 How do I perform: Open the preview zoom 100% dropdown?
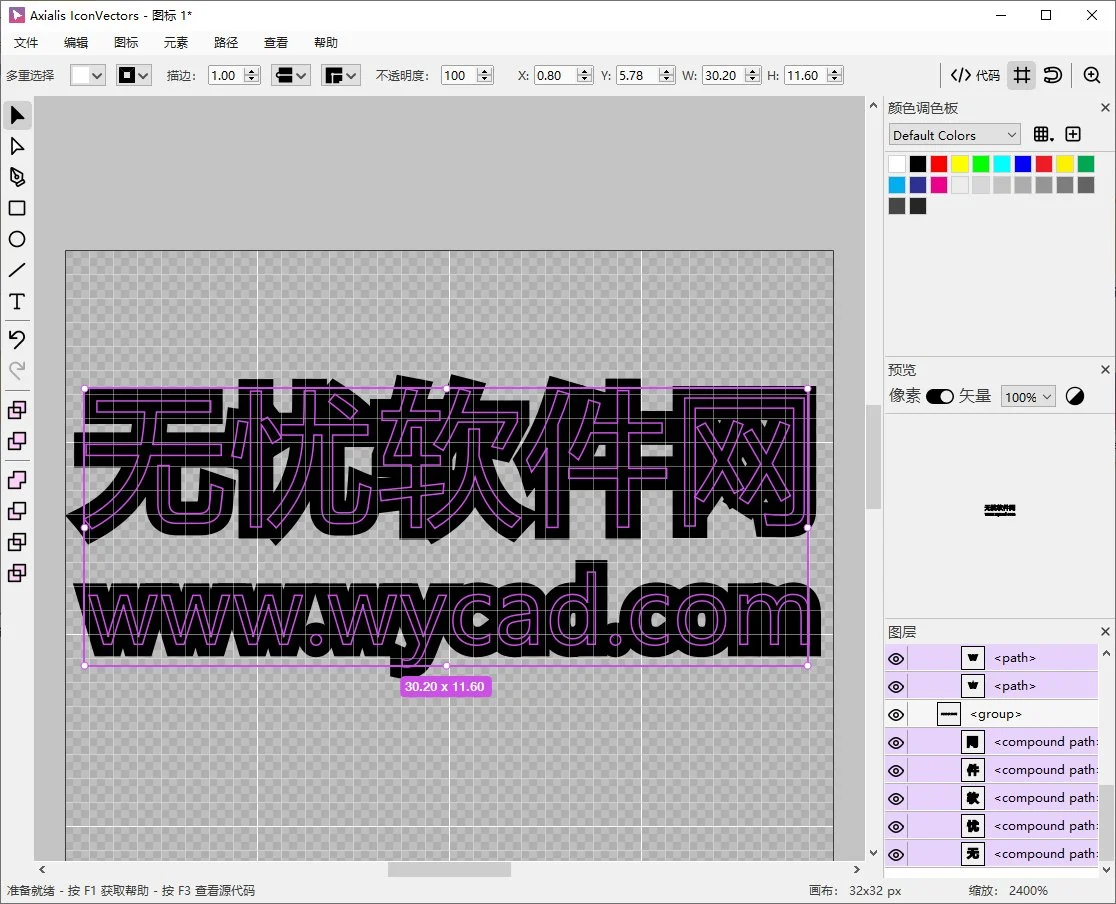pyautogui.click(x=1027, y=396)
